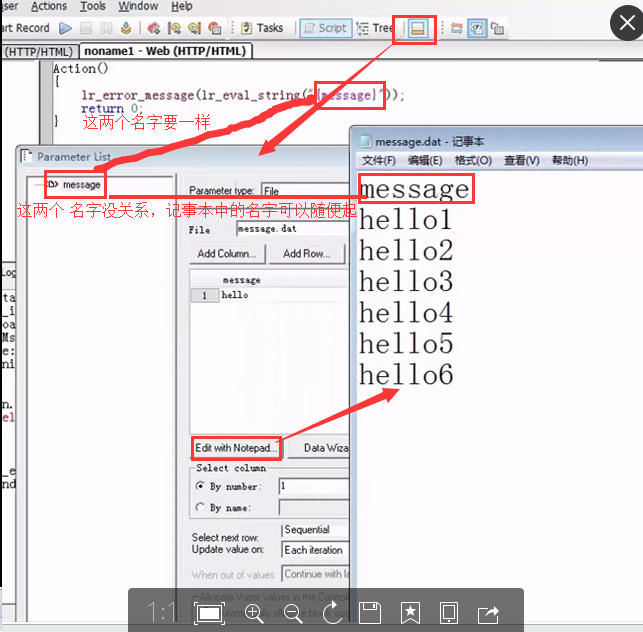643x632 pixels.
Task: Open When out of values dropdown
Action: (x=316, y=574)
